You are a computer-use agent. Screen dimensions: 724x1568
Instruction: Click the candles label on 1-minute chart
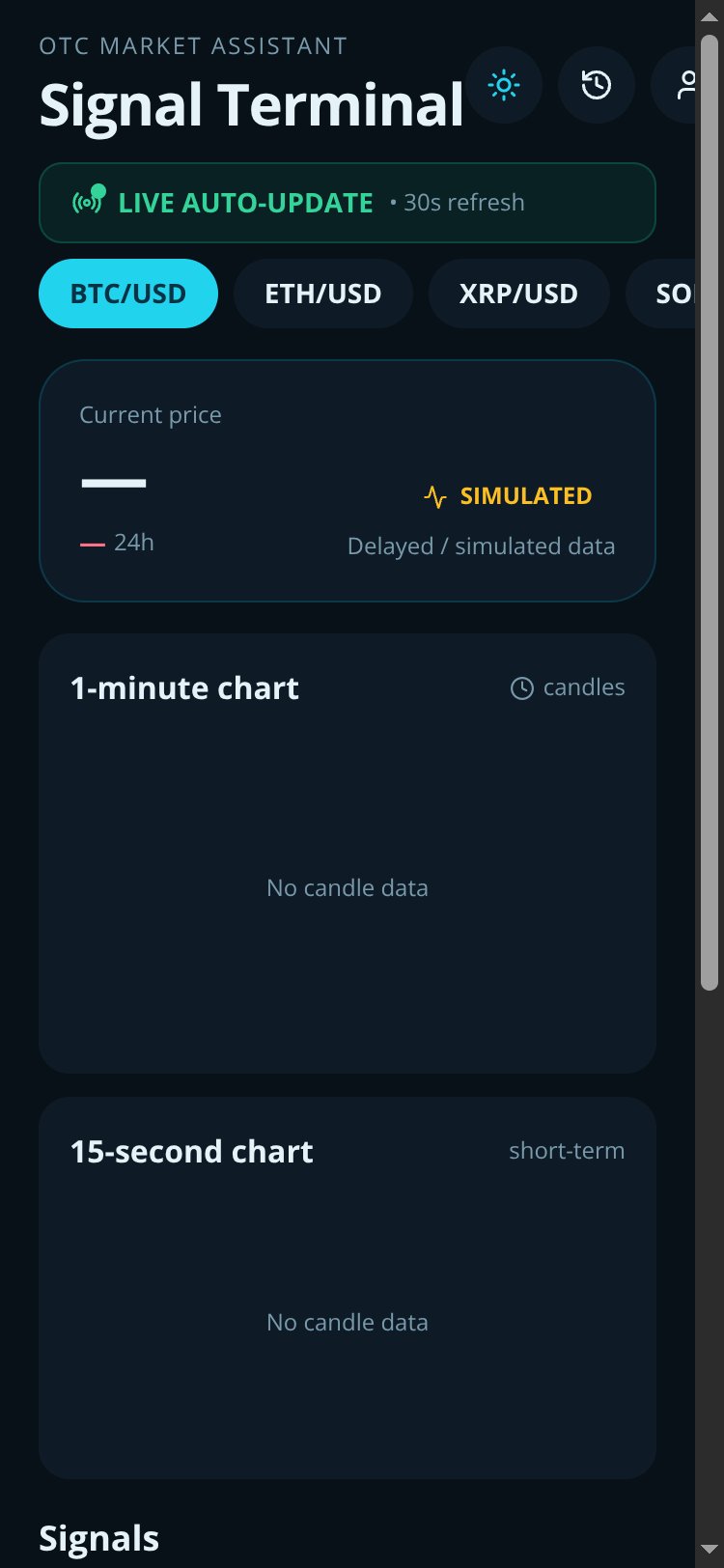[x=584, y=687]
